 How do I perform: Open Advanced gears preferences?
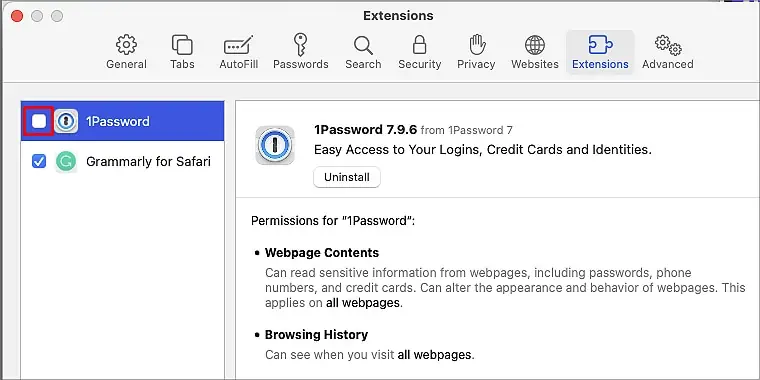point(667,52)
